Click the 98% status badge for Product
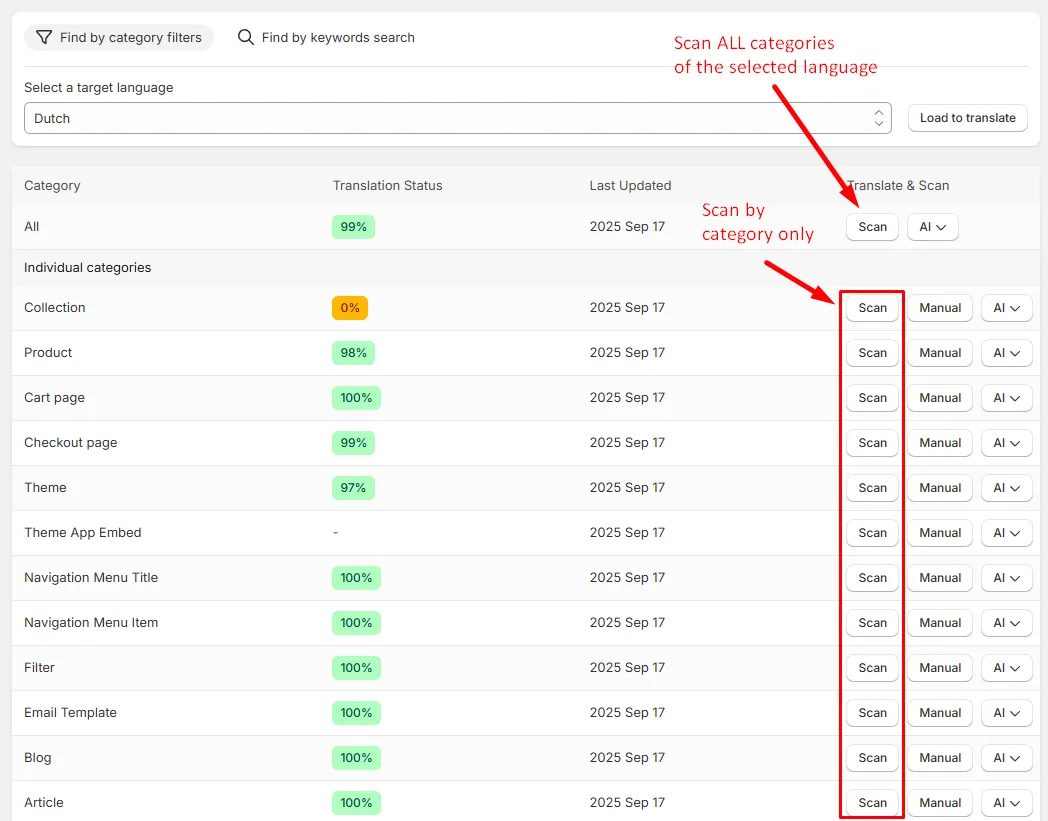The image size is (1048, 821). (353, 352)
